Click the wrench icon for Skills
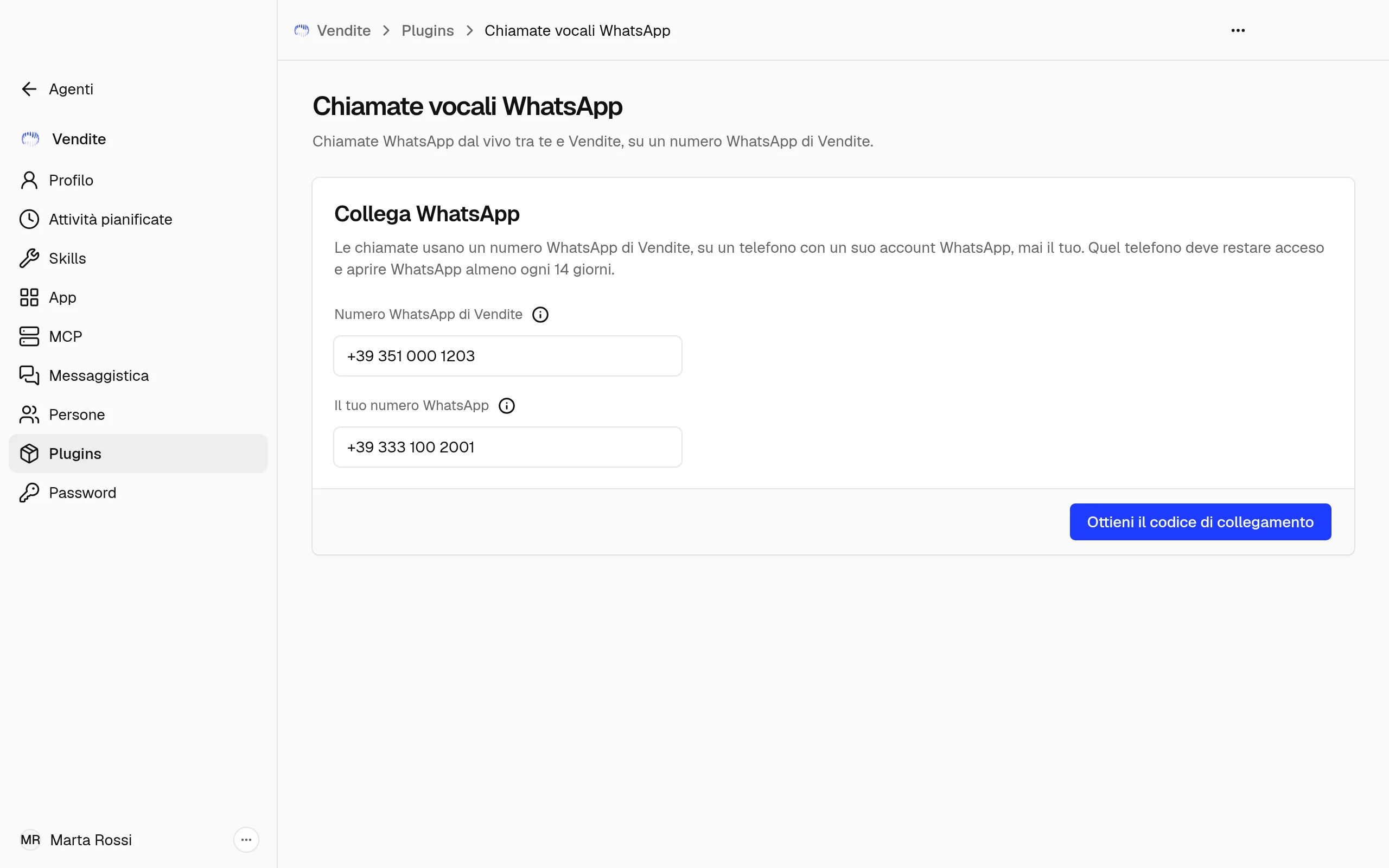This screenshot has width=1389, height=868. pyautogui.click(x=29, y=258)
